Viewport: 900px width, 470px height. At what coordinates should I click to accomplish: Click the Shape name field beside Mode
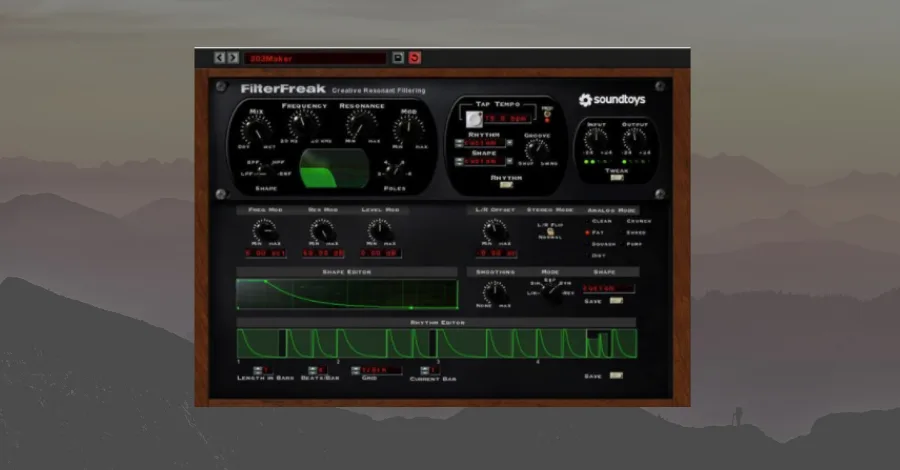(x=608, y=288)
